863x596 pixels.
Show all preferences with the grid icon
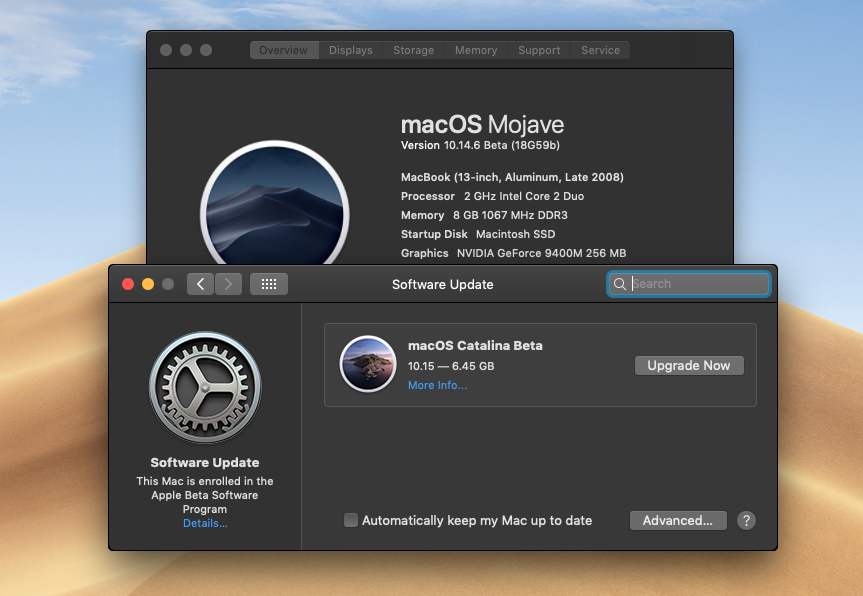[269, 284]
